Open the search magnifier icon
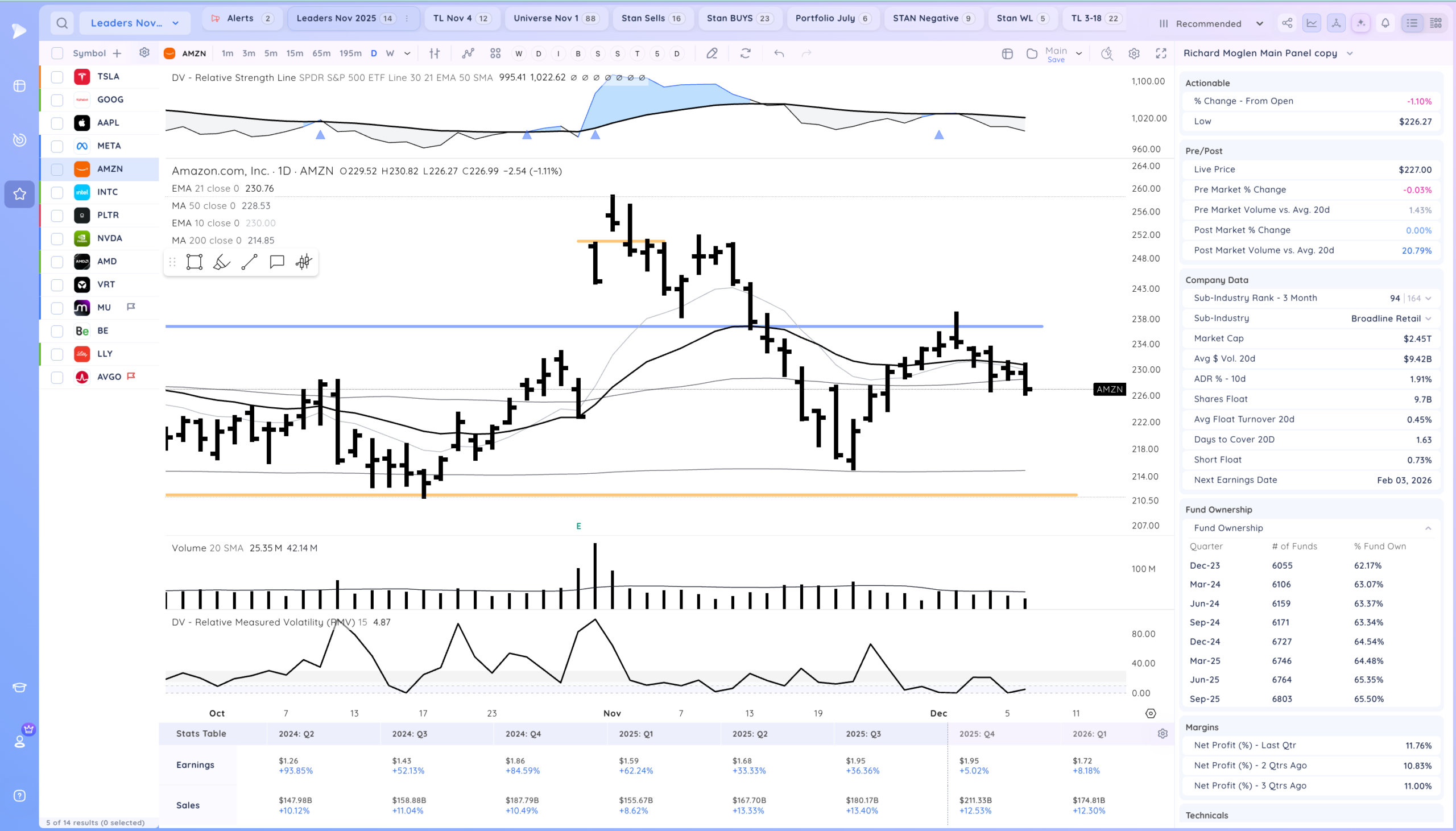Screen dimensions: 1456x831 [62, 23]
